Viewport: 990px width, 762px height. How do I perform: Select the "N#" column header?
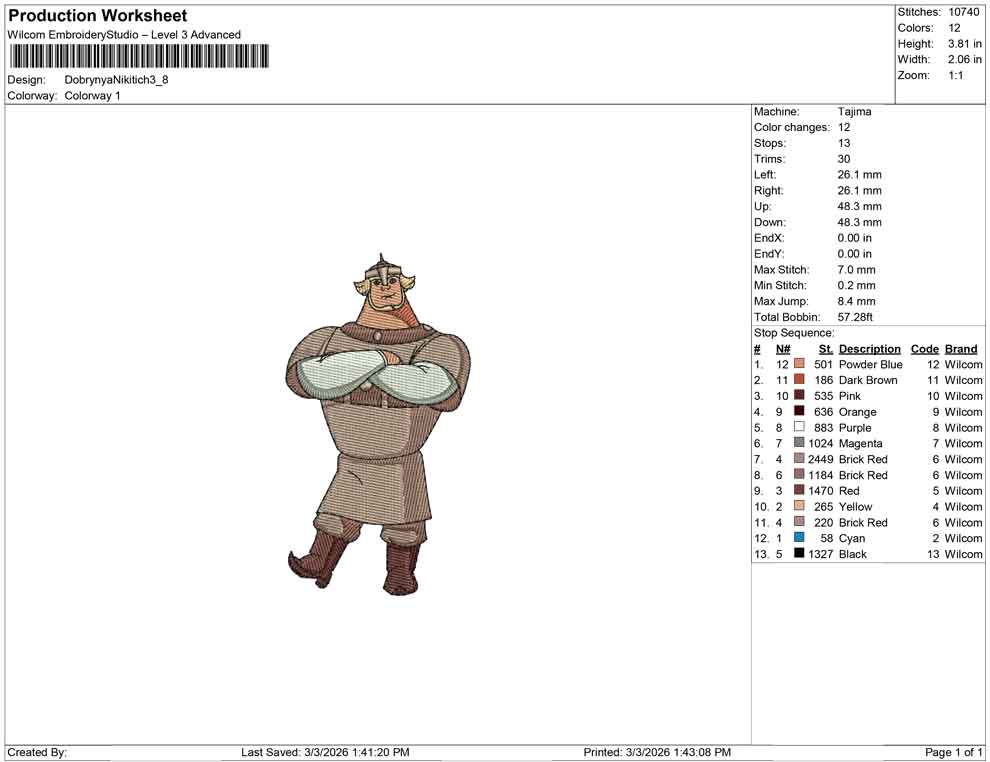pyautogui.click(x=783, y=349)
